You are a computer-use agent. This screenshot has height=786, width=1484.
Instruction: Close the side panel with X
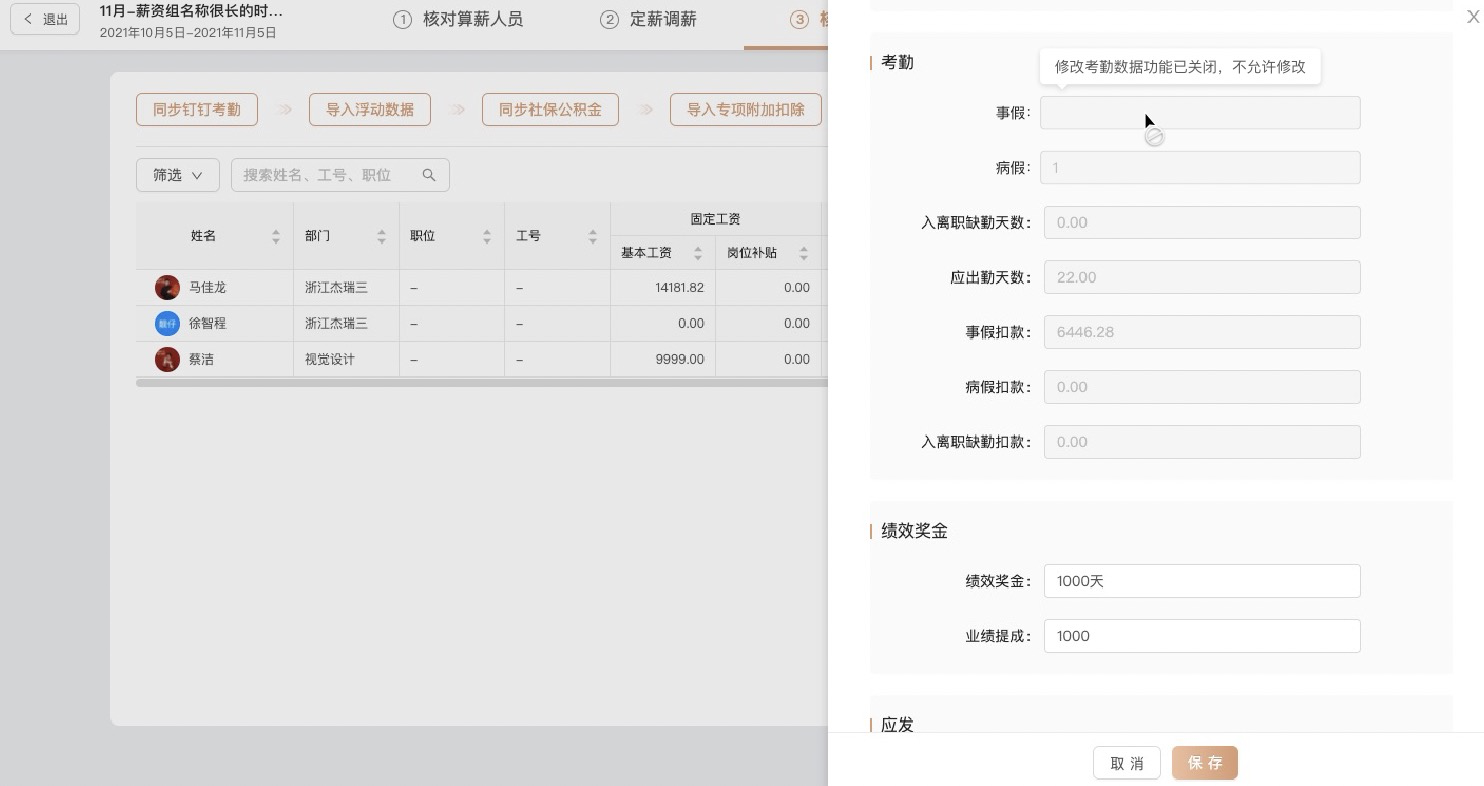click(x=1472, y=17)
